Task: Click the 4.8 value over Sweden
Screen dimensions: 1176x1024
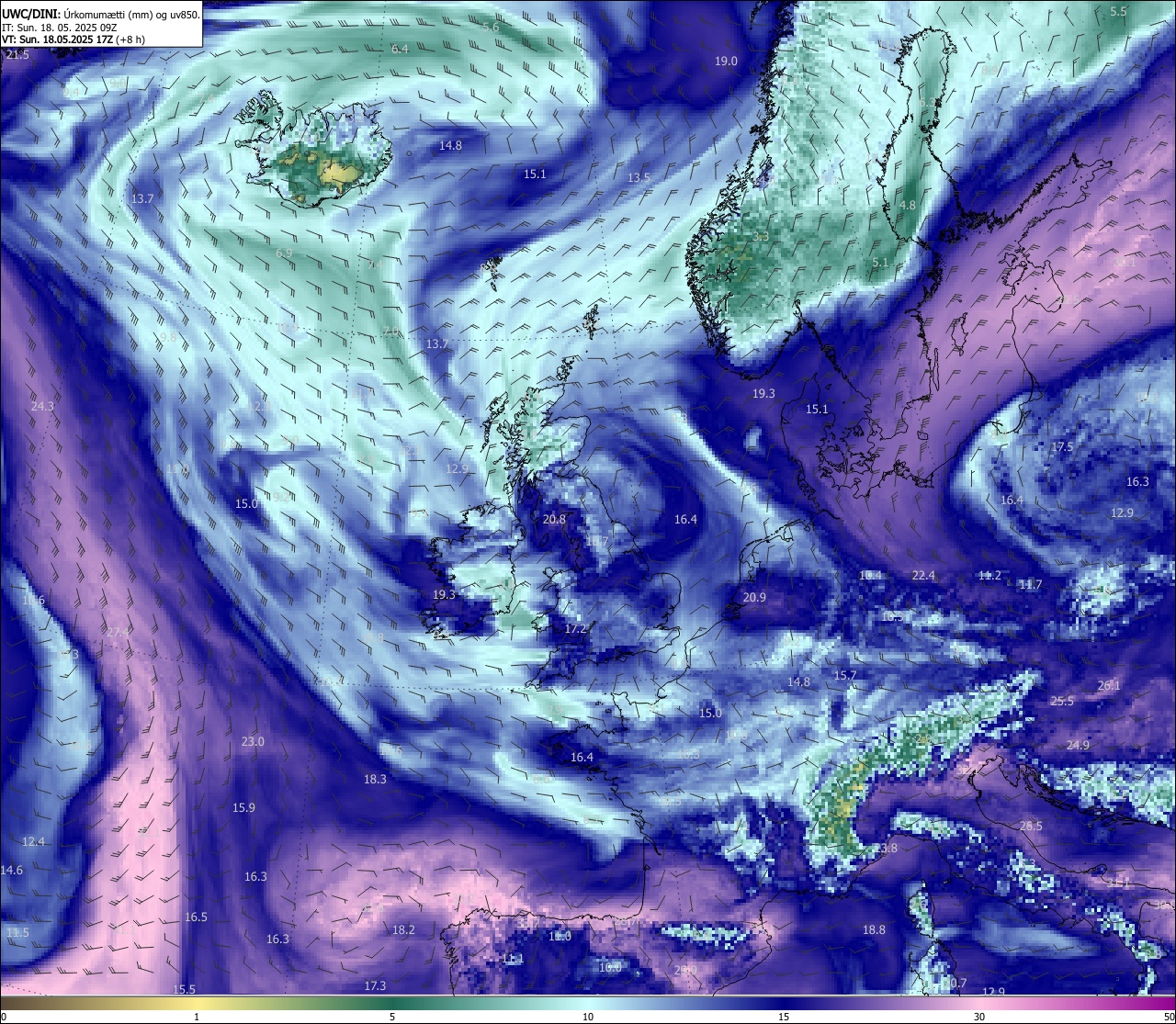Action: click(908, 205)
